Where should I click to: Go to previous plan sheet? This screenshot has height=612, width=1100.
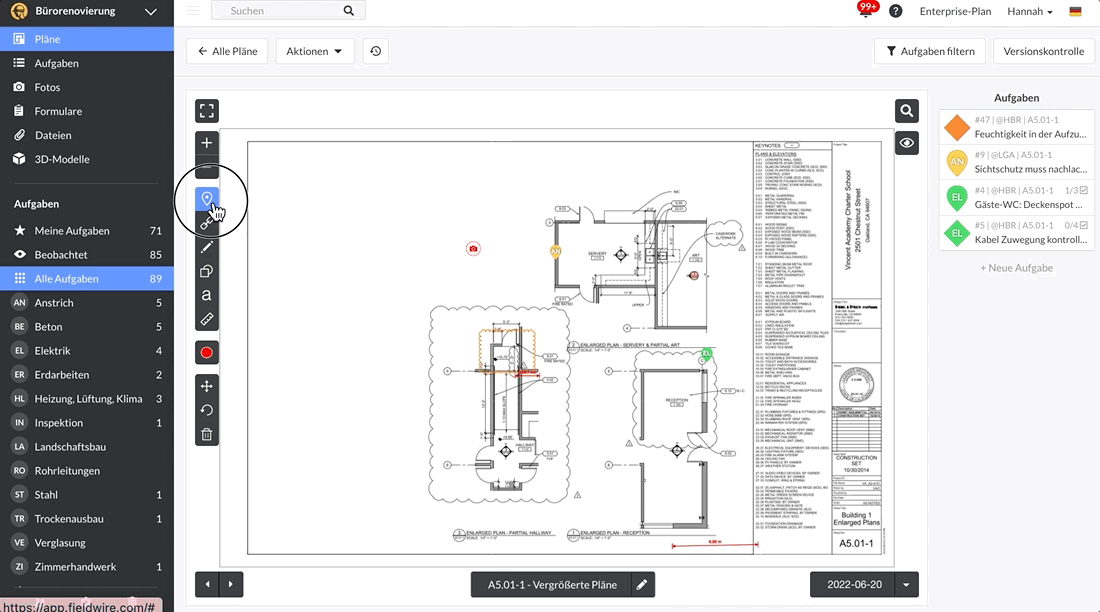[x=207, y=584]
